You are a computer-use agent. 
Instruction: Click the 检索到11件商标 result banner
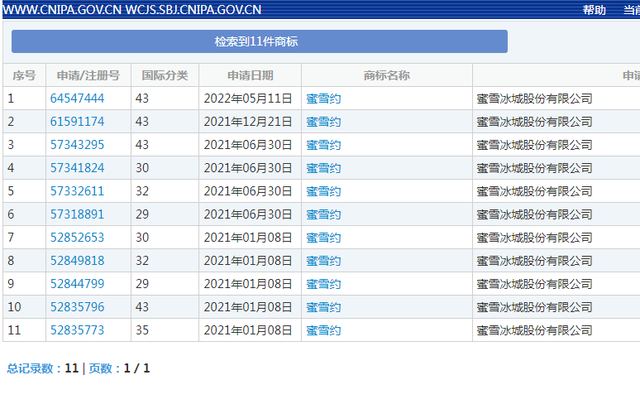[260, 41]
